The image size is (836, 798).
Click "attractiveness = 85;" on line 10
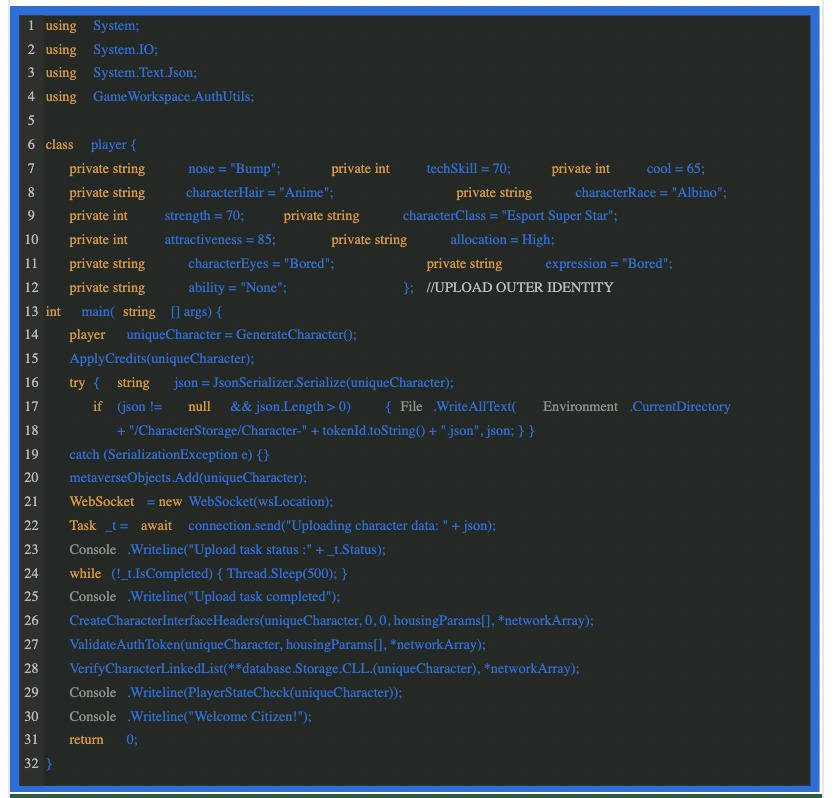point(220,239)
